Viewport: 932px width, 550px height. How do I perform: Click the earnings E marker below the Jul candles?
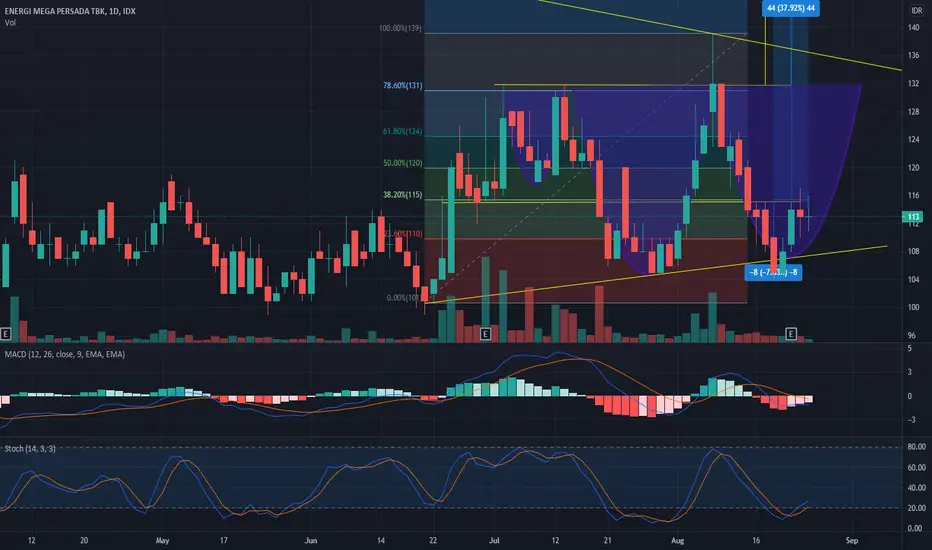pos(485,334)
